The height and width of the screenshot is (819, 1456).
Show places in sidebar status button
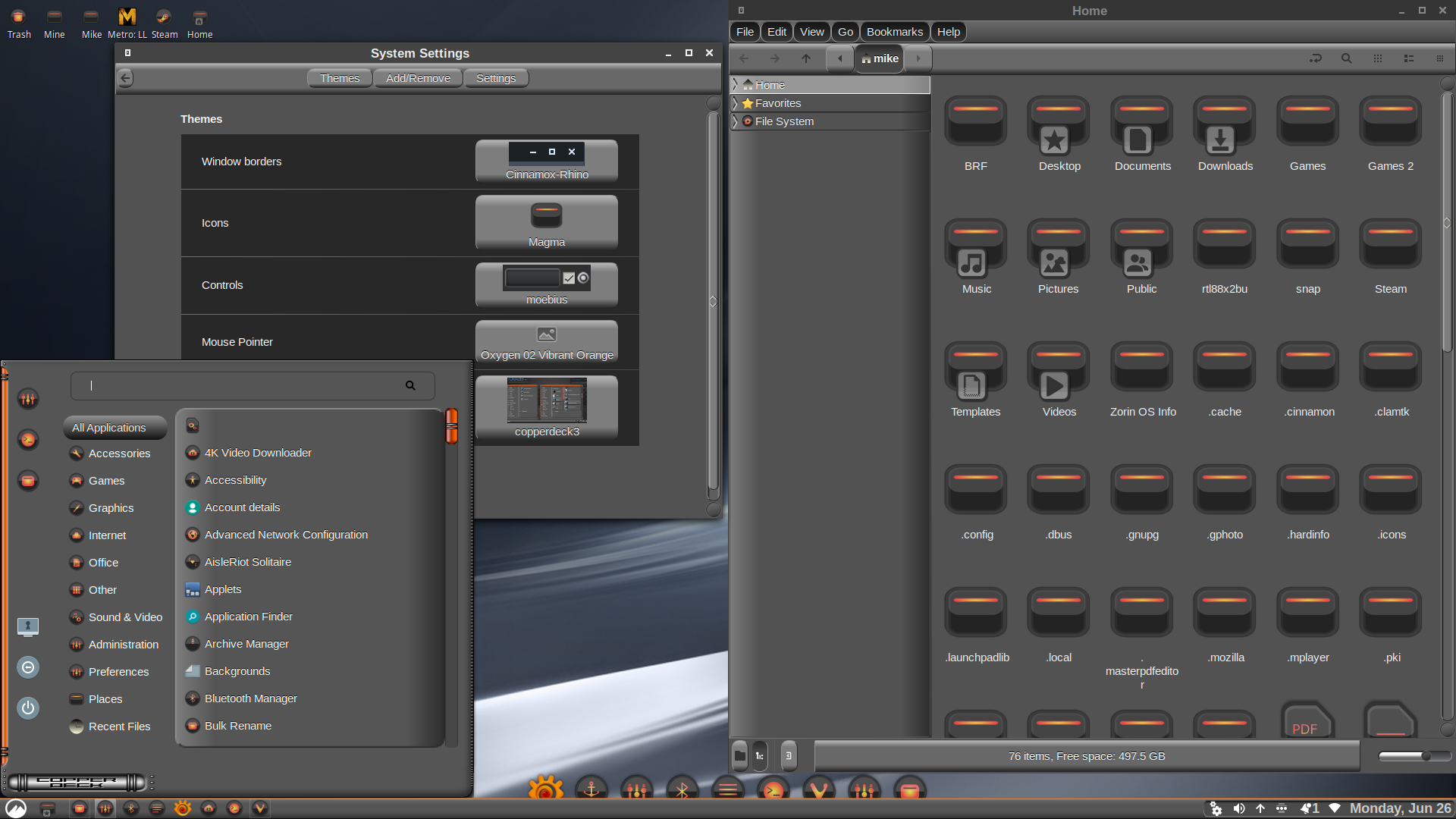[x=740, y=756]
